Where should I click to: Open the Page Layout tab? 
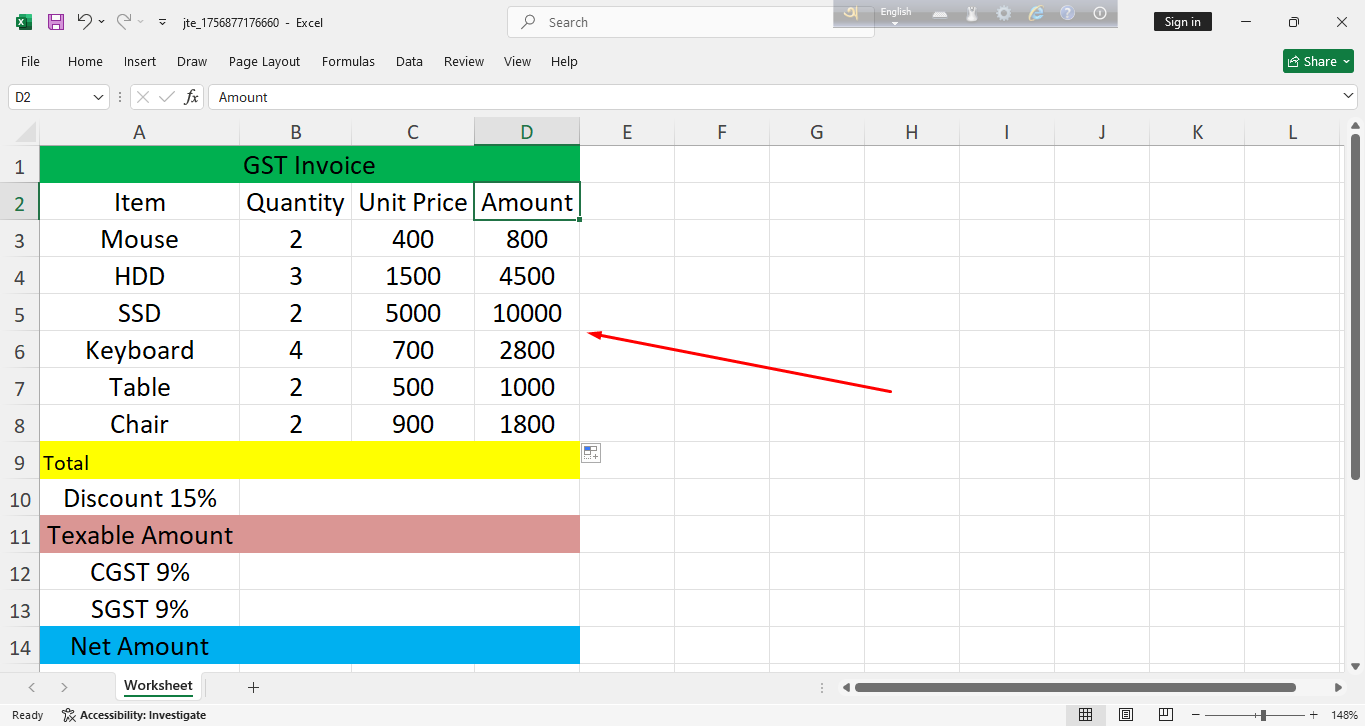tap(264, 61)
